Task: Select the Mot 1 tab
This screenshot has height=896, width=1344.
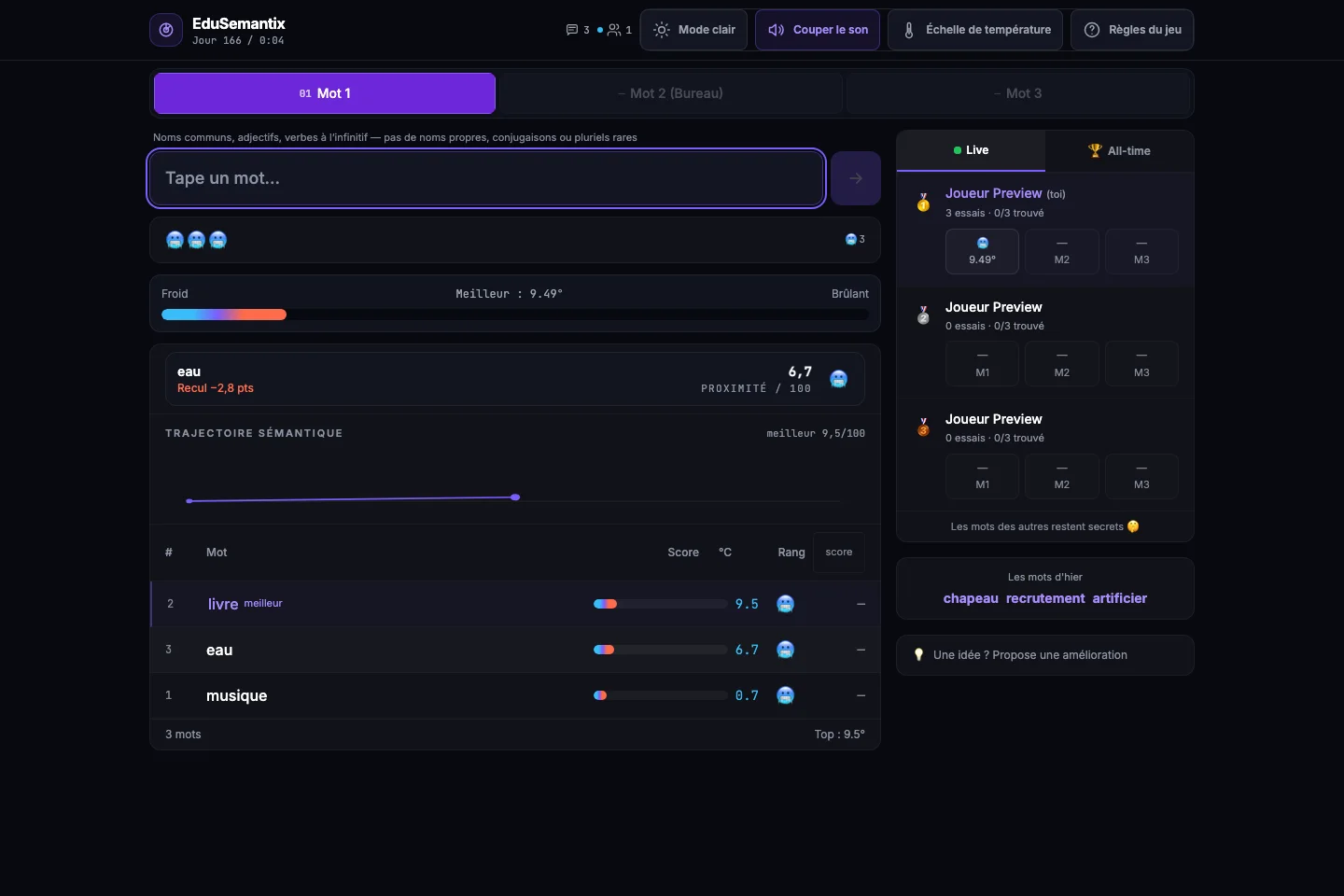Action: click(x=325, y=93)
